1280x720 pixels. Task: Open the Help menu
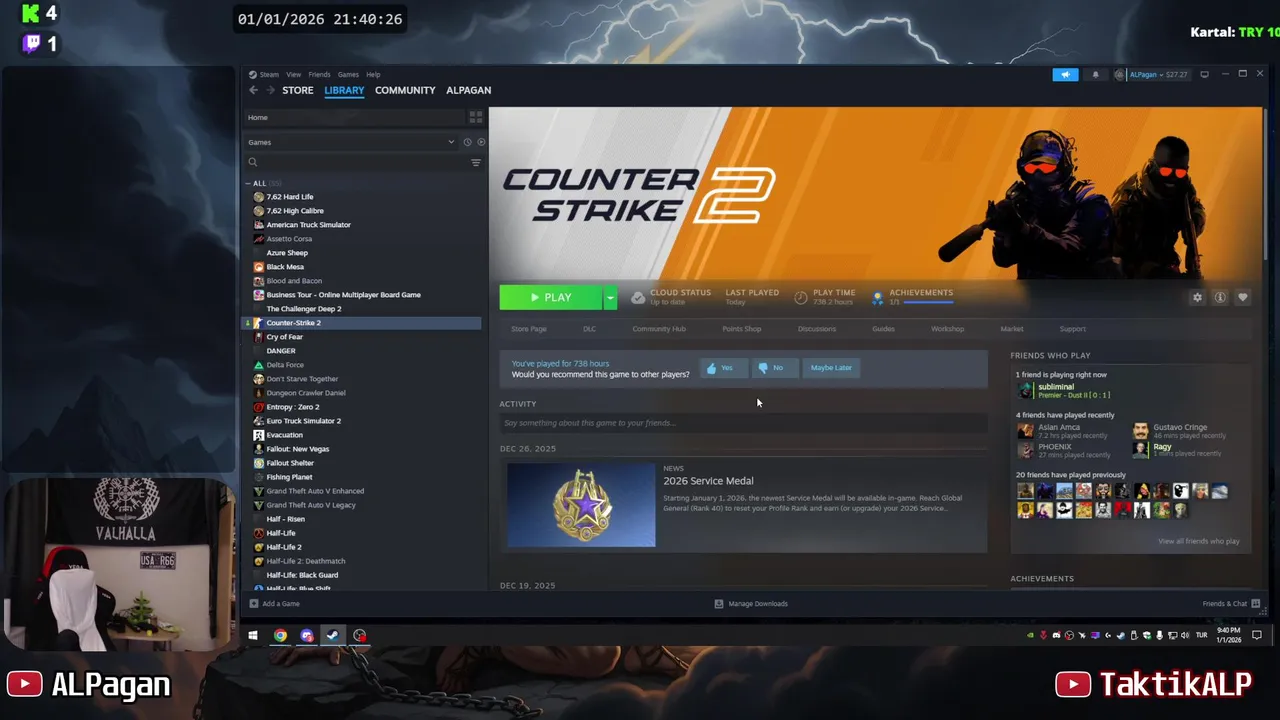[373, 75]
